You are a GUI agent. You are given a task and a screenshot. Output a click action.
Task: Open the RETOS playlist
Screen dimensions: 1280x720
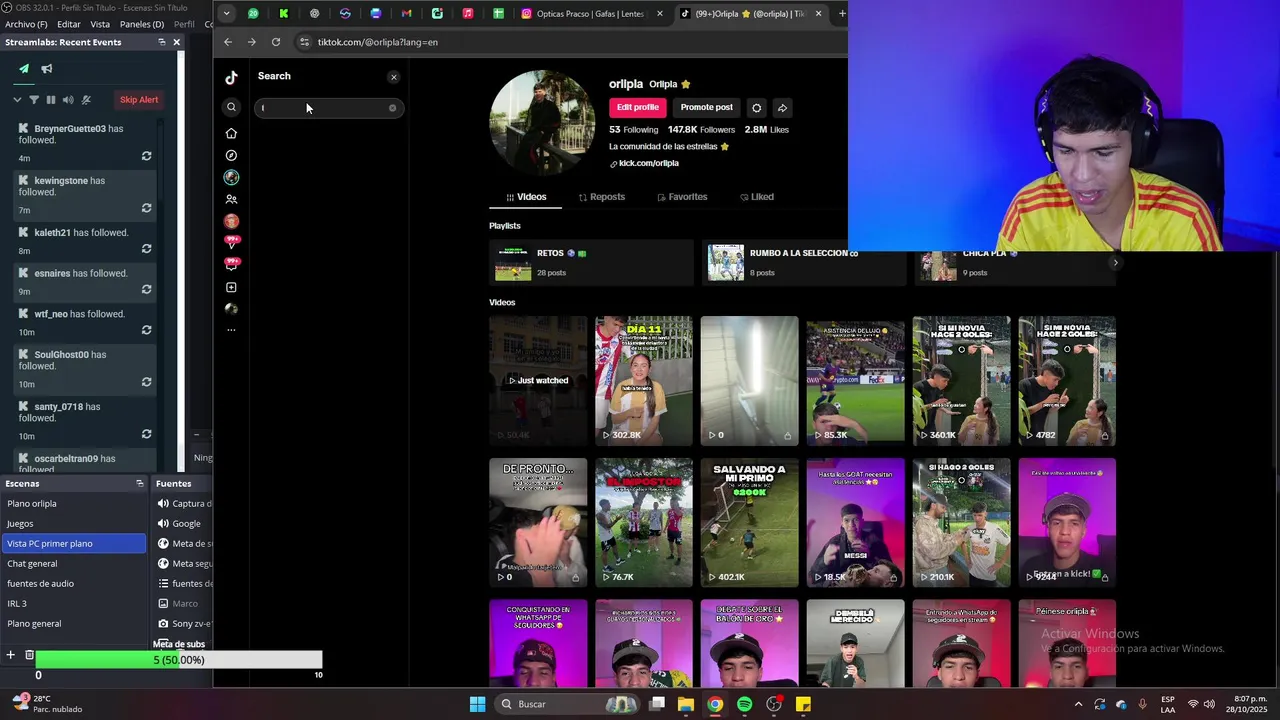pyautogui.click(x=591, y=263)
